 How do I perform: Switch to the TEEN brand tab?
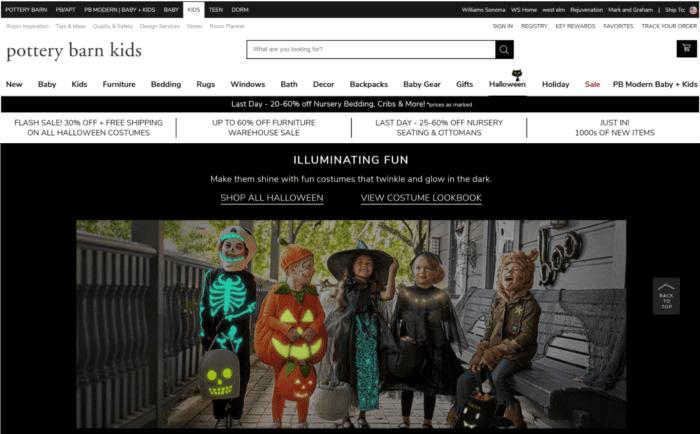point(216,10)
